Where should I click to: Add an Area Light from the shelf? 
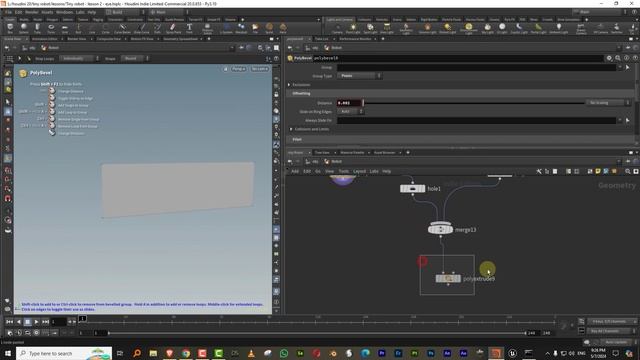(x=387, y=28)
